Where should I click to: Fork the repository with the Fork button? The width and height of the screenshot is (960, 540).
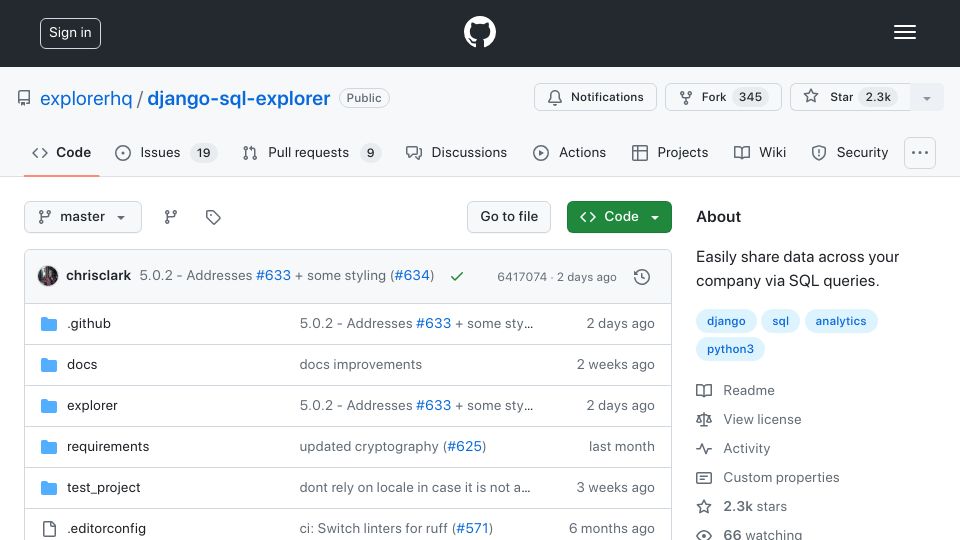point(723,97)
